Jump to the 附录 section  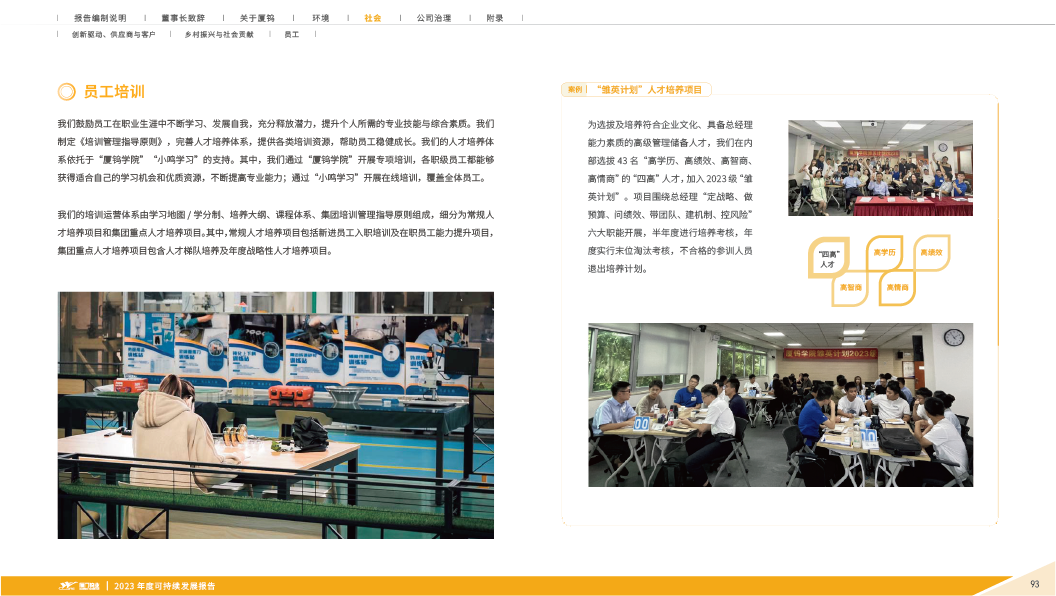point(494,18)
